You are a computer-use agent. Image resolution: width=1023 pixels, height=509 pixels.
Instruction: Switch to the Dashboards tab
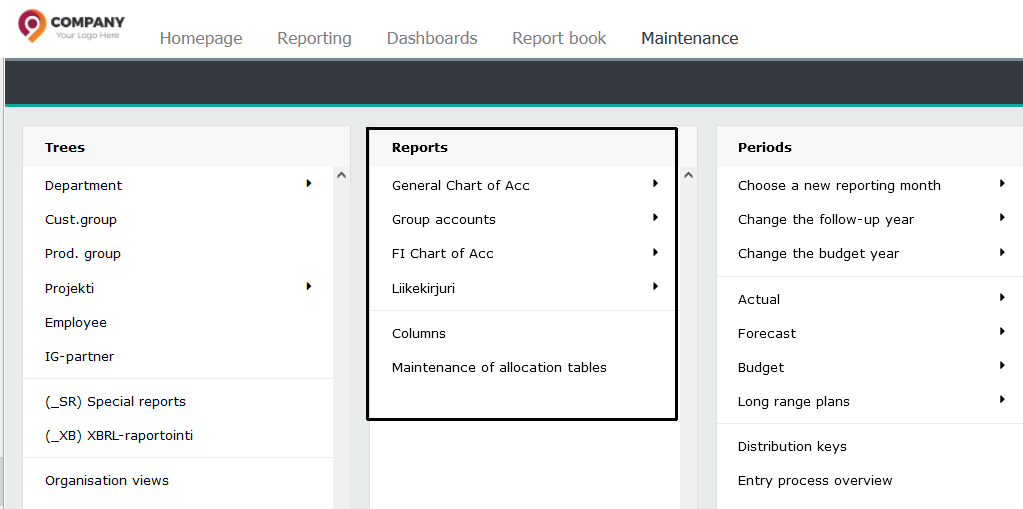click(432, 39)
